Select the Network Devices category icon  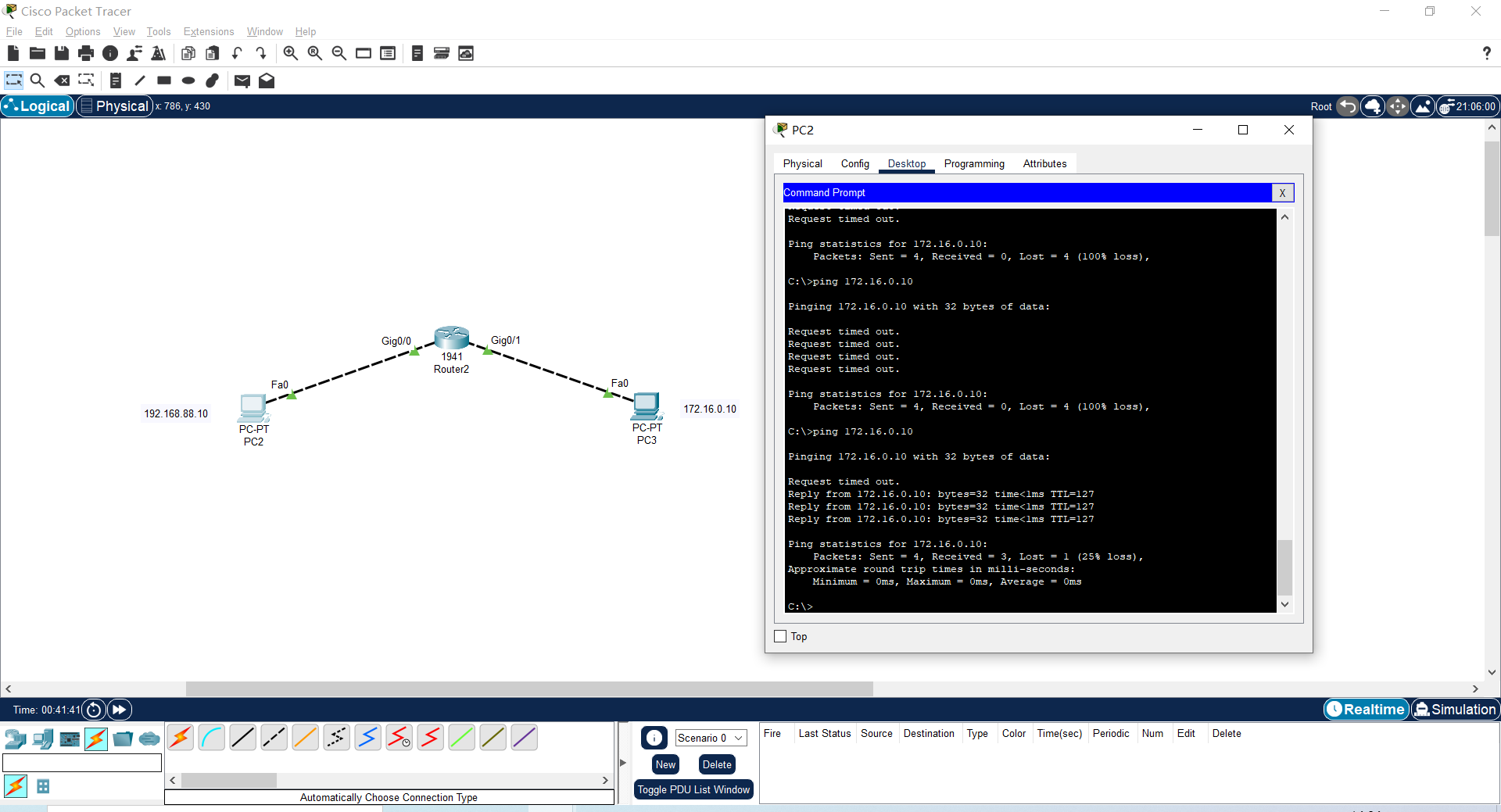click(16, 739)
